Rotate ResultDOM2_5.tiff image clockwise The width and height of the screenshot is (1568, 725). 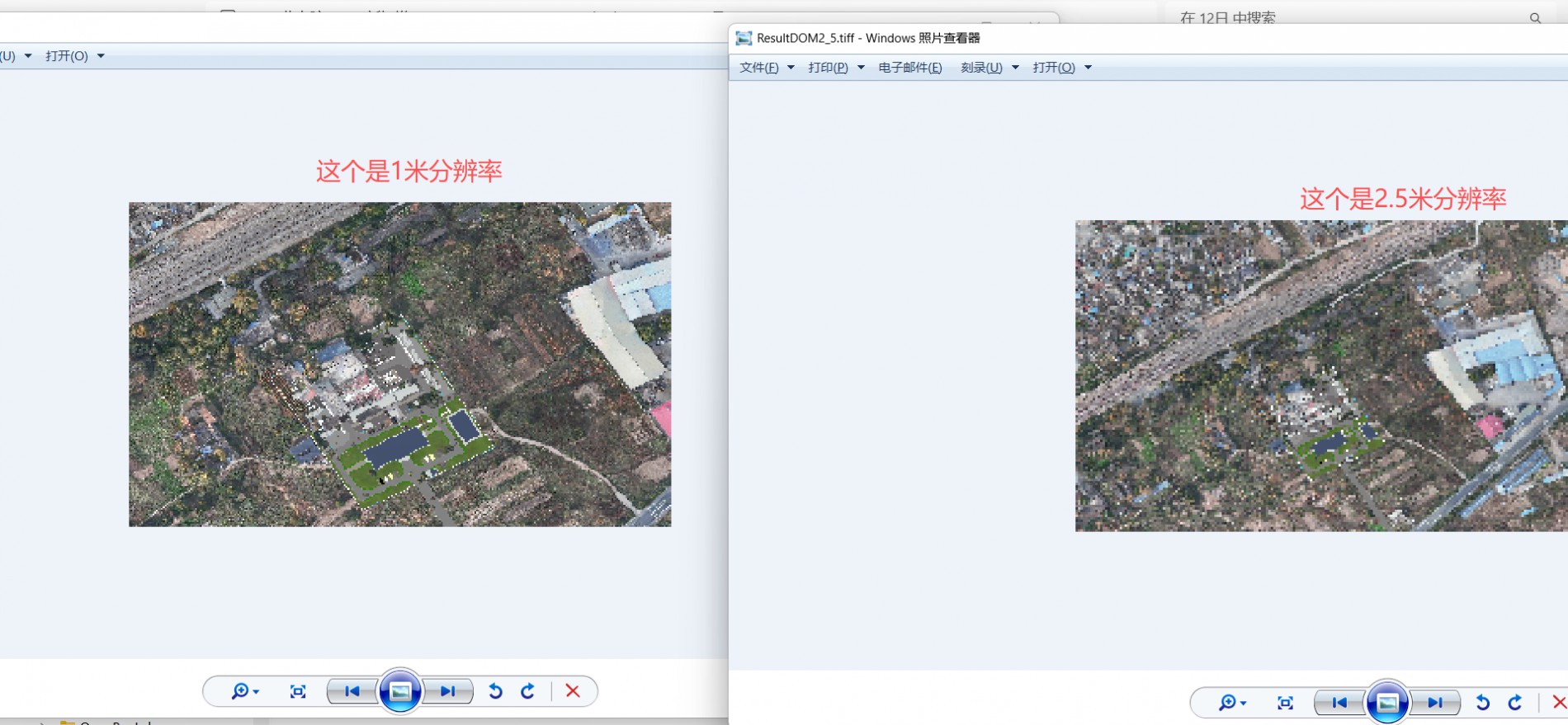1515,703
